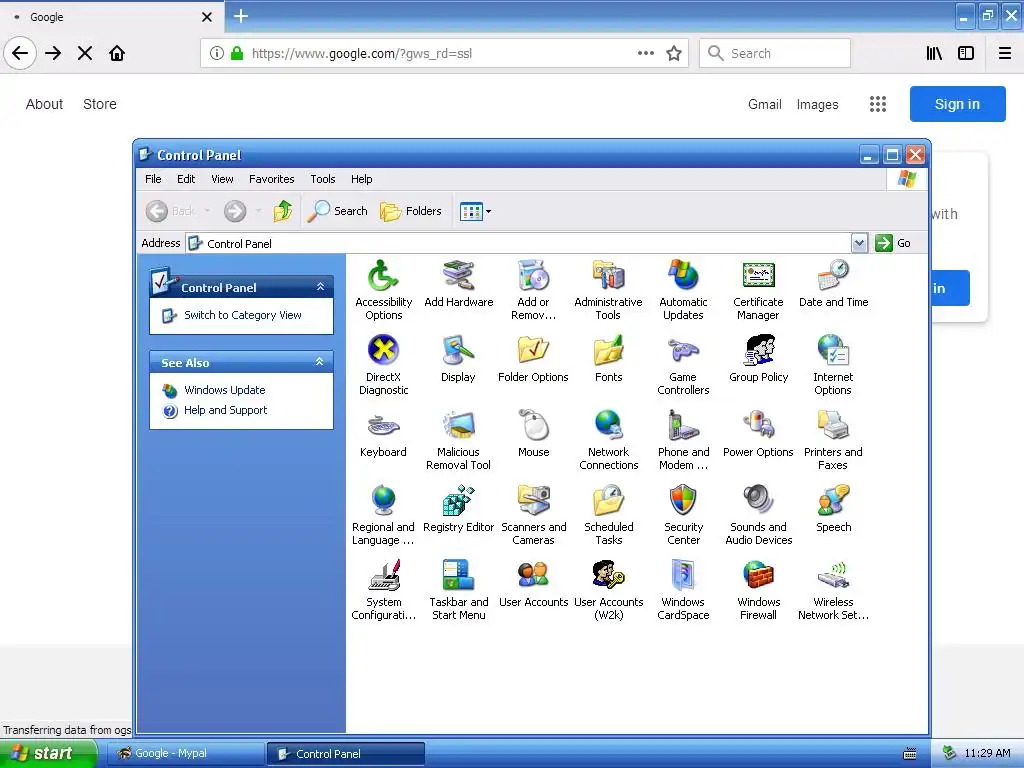Click browser Search input field
This screenshot has width=1024, height=768.
point(775,53)
